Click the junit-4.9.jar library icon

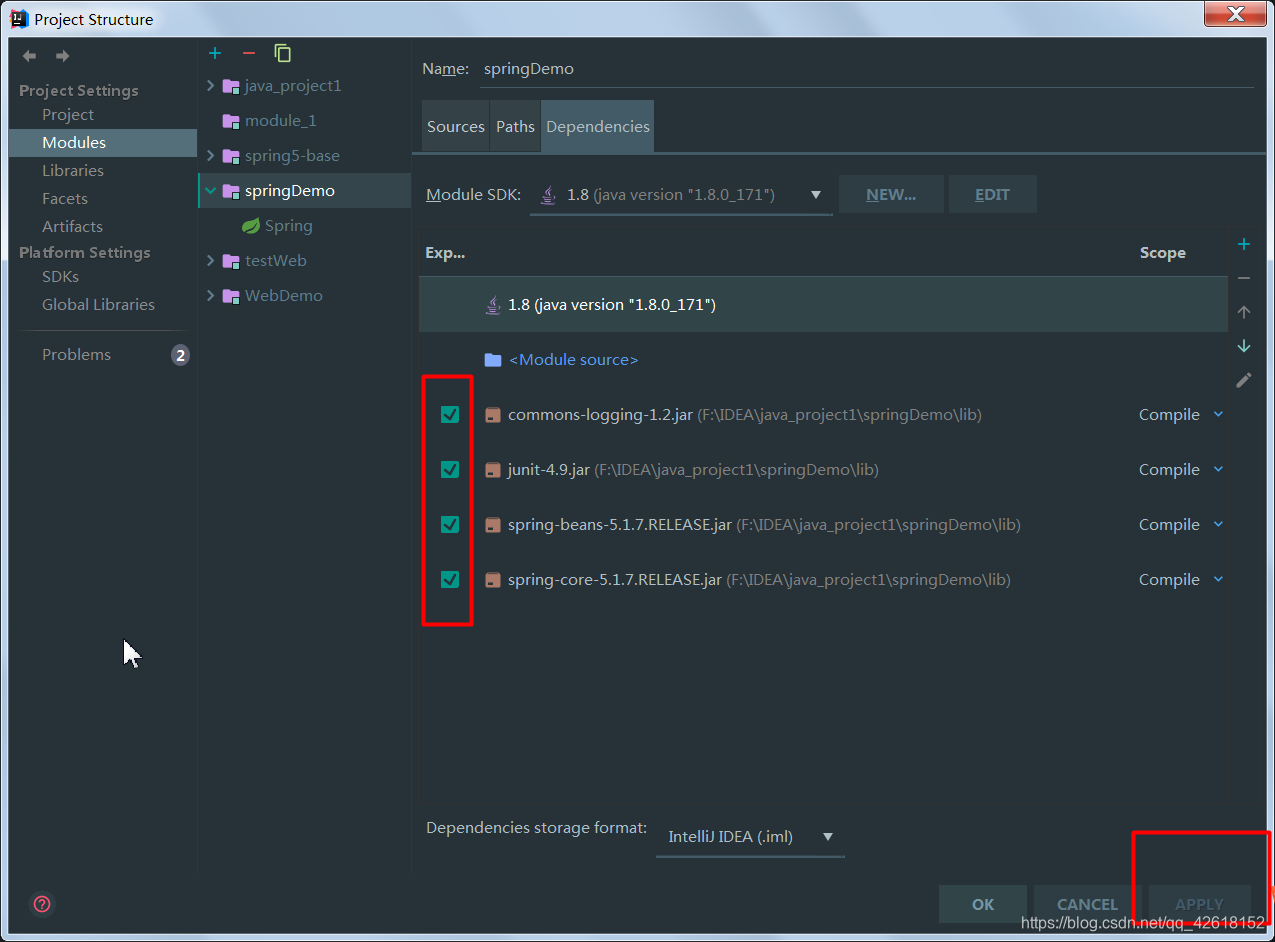492,470
